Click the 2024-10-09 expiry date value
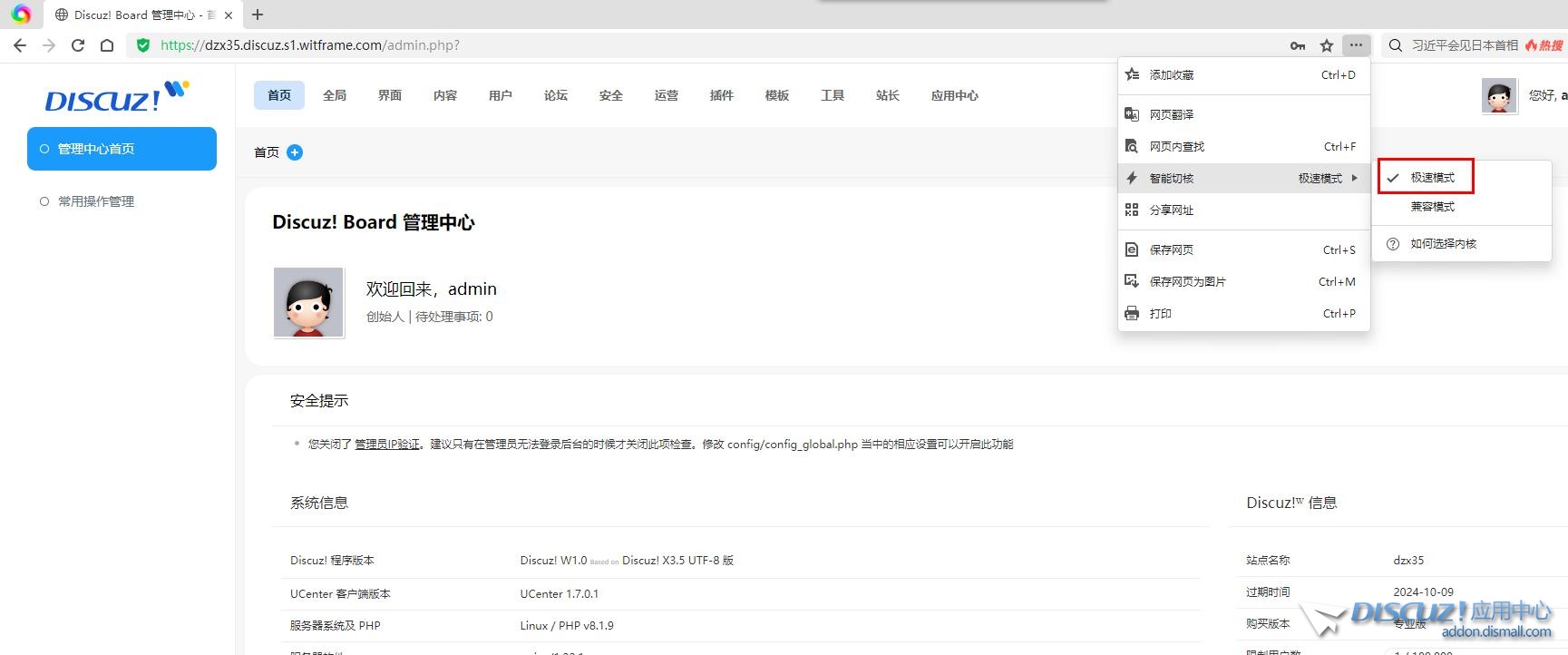This screenshot has height=655, width=1568. tap(1423, 592)
